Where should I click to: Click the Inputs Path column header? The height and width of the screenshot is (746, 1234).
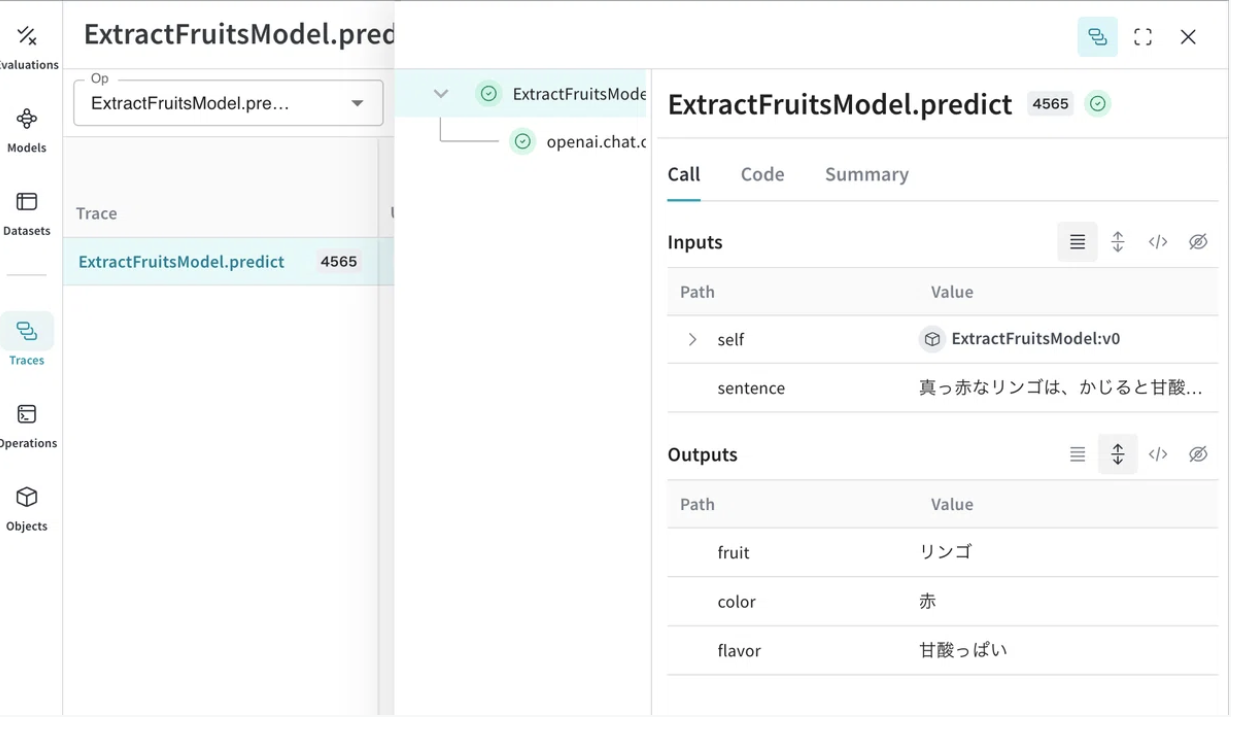pyautogui.click(x=697, y=292)
